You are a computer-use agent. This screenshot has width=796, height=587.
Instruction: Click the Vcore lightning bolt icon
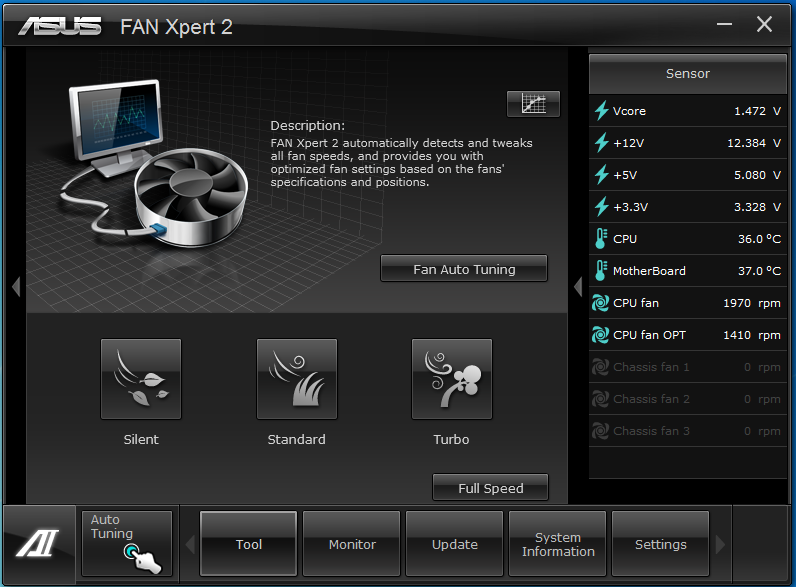(602, 111)
